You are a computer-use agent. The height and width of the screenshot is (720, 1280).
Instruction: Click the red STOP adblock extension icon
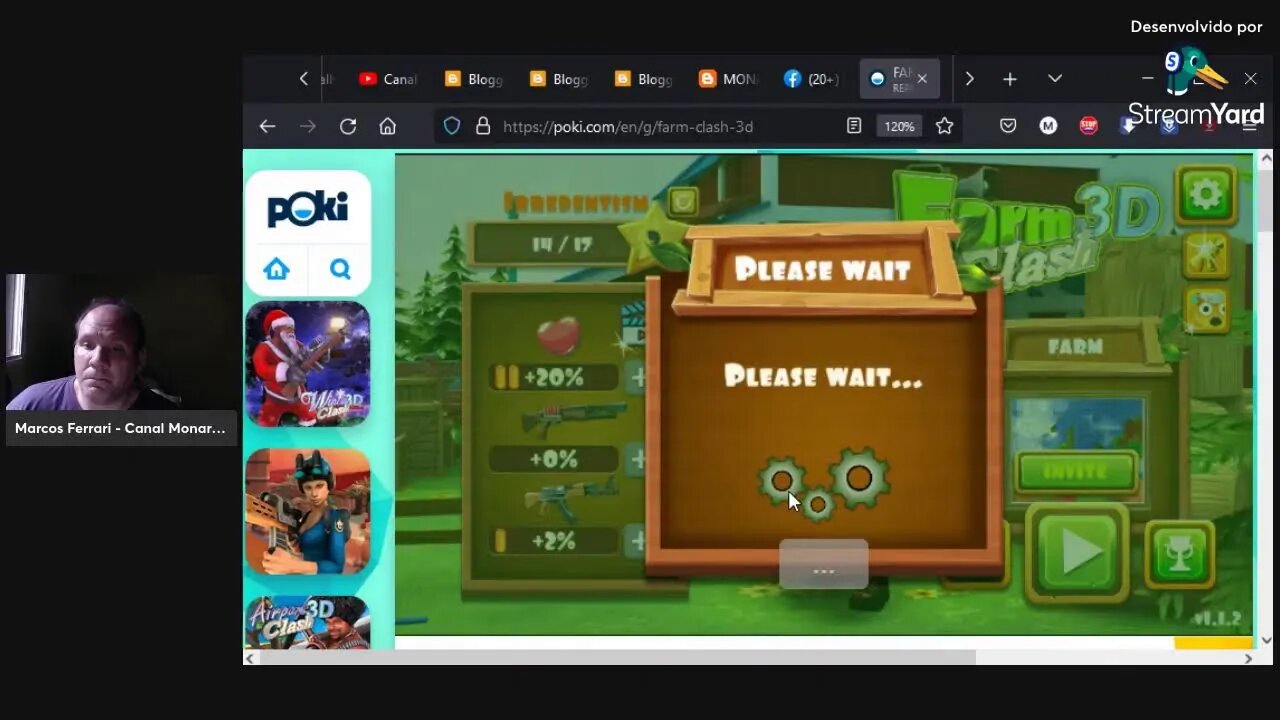tap(1088, 126)
